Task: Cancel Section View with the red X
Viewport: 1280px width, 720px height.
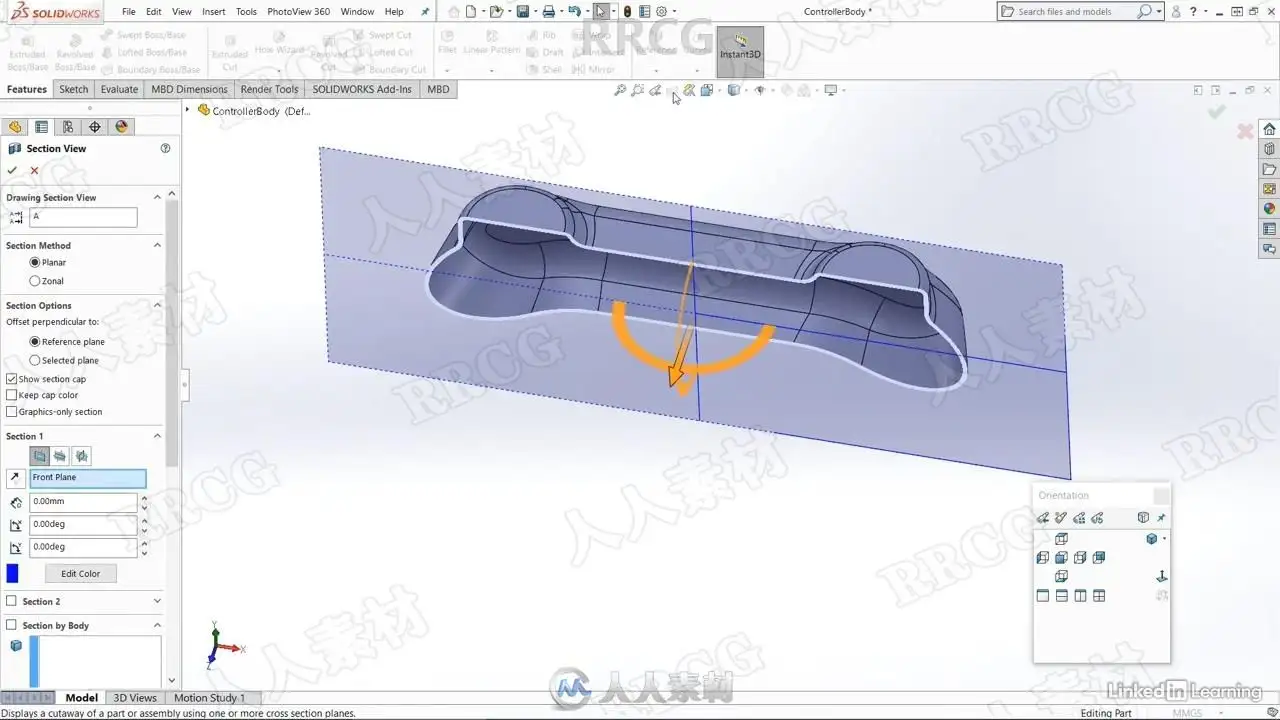Action: 34,170
